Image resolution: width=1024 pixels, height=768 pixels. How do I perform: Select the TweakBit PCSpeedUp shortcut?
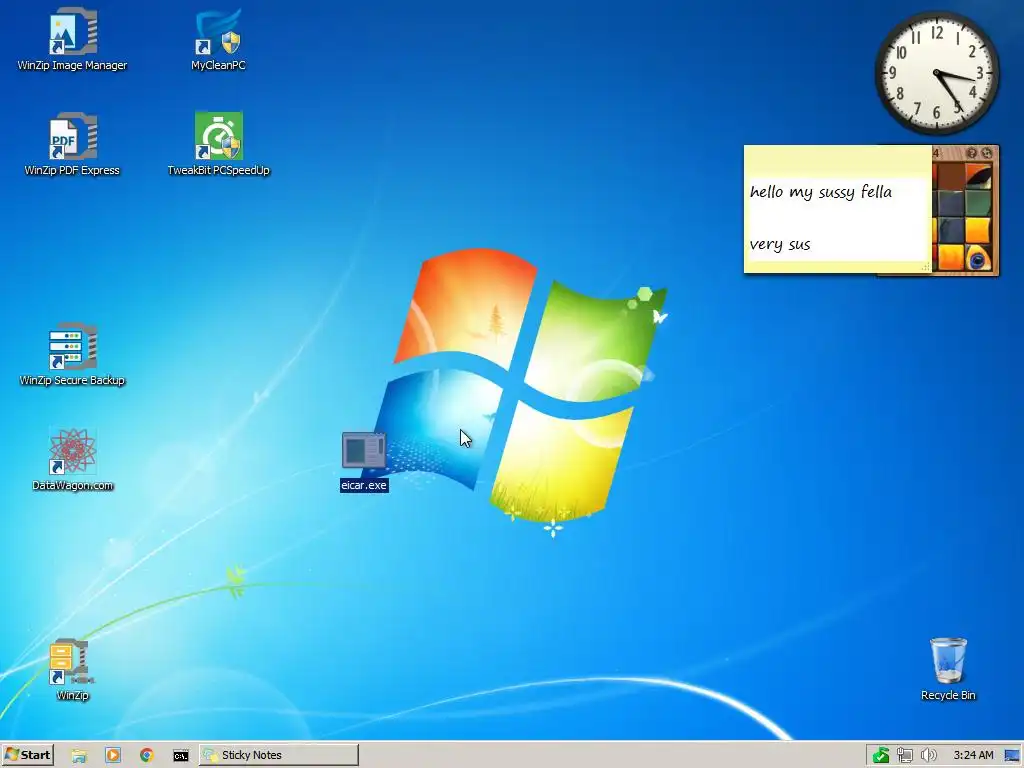point(218,144)
